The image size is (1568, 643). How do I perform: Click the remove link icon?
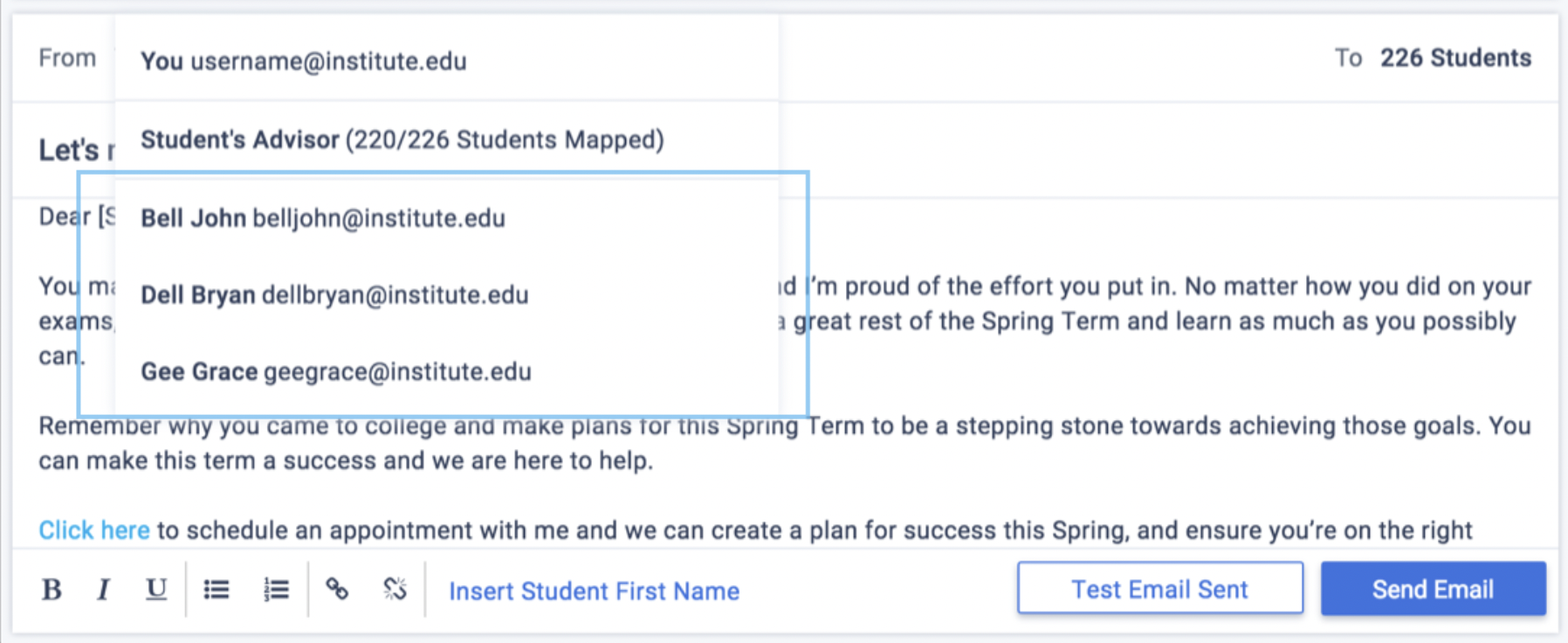pyautogui.click(x=395, y=590)
